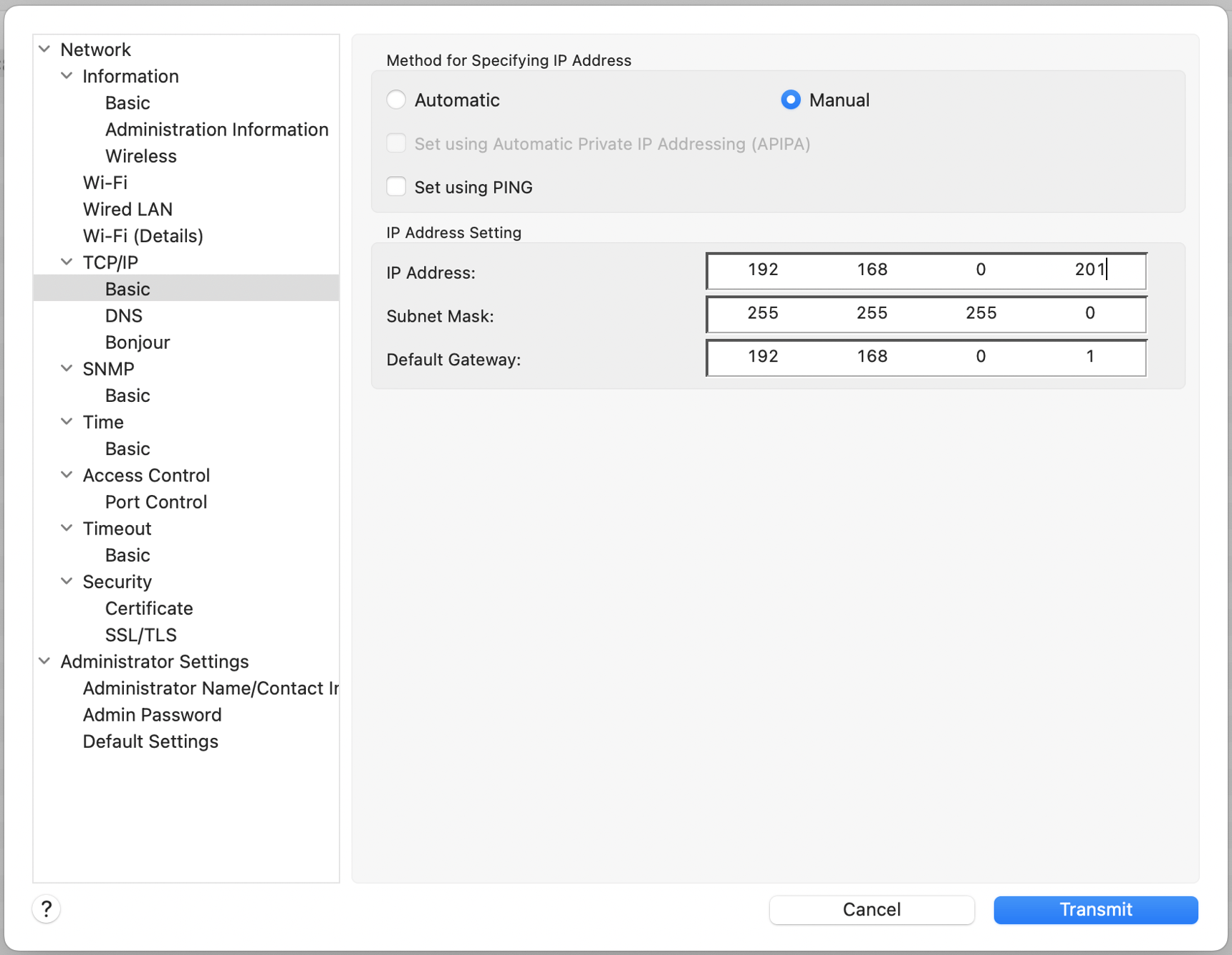Image resolution: width=1232 pixels, height=955 pixels.
Task: Open Wi-Fi (Details) settings
Action: pyautogui.click(x=143, y=236)
